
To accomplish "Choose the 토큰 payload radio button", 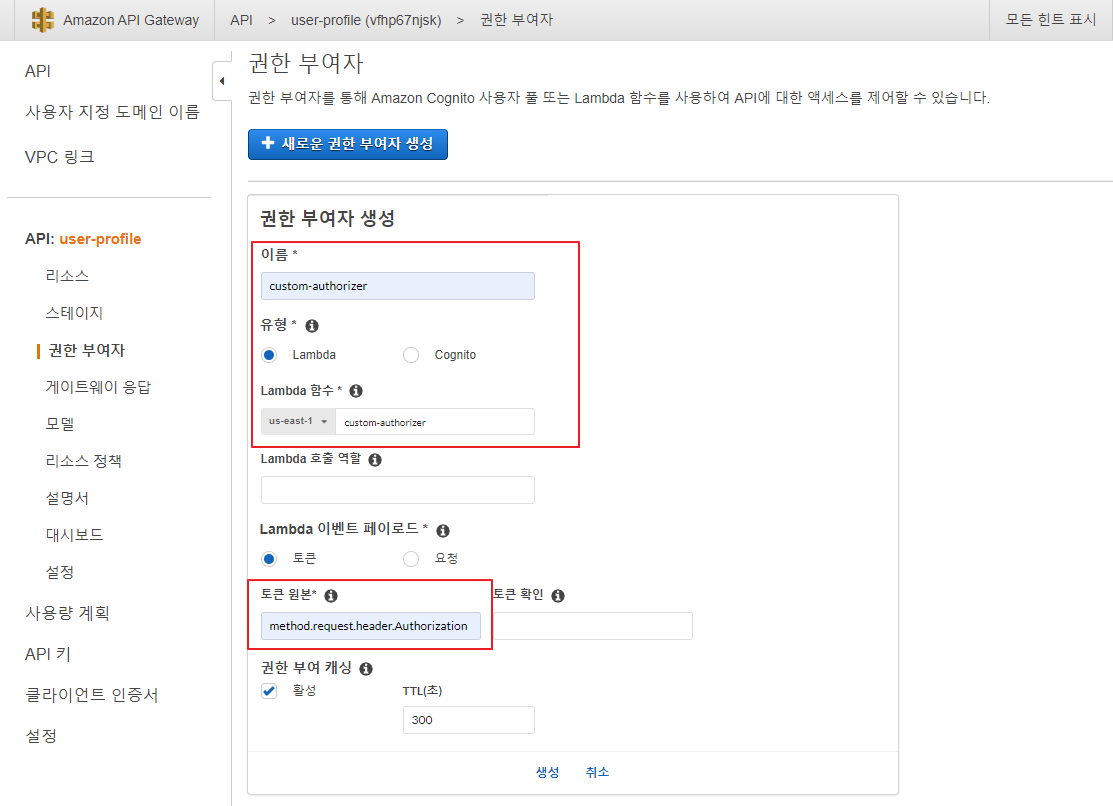I will (269, 559).
